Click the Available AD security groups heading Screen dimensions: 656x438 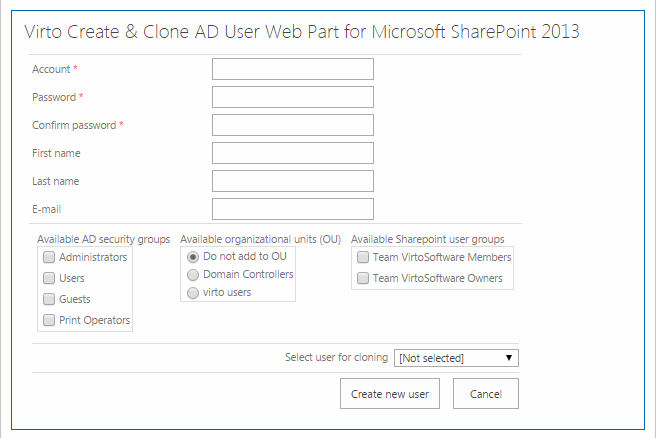coord(103,239)
